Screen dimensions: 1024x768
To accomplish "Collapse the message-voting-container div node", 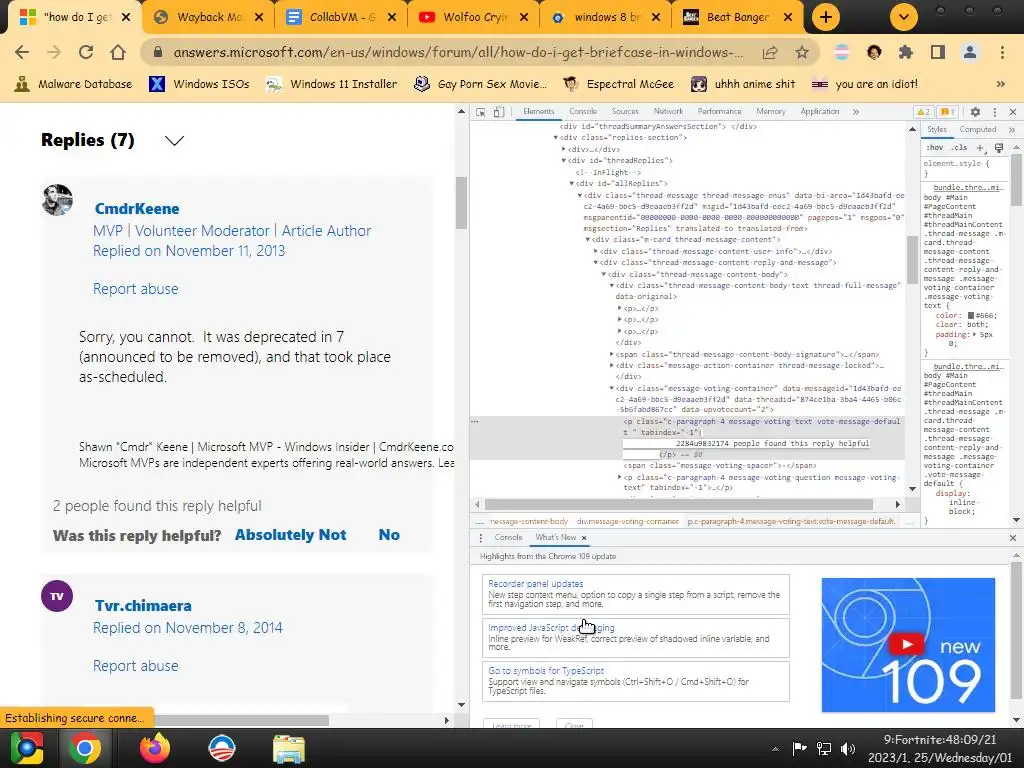I will tap(611, 389).
